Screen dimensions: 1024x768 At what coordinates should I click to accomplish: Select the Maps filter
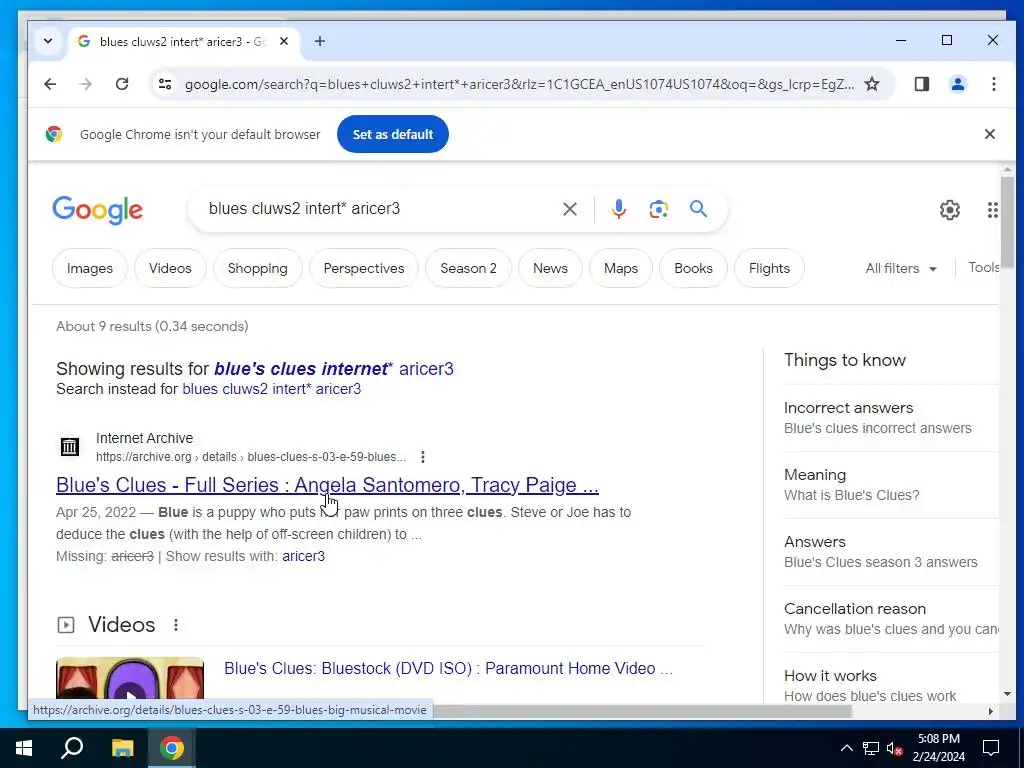620,268
